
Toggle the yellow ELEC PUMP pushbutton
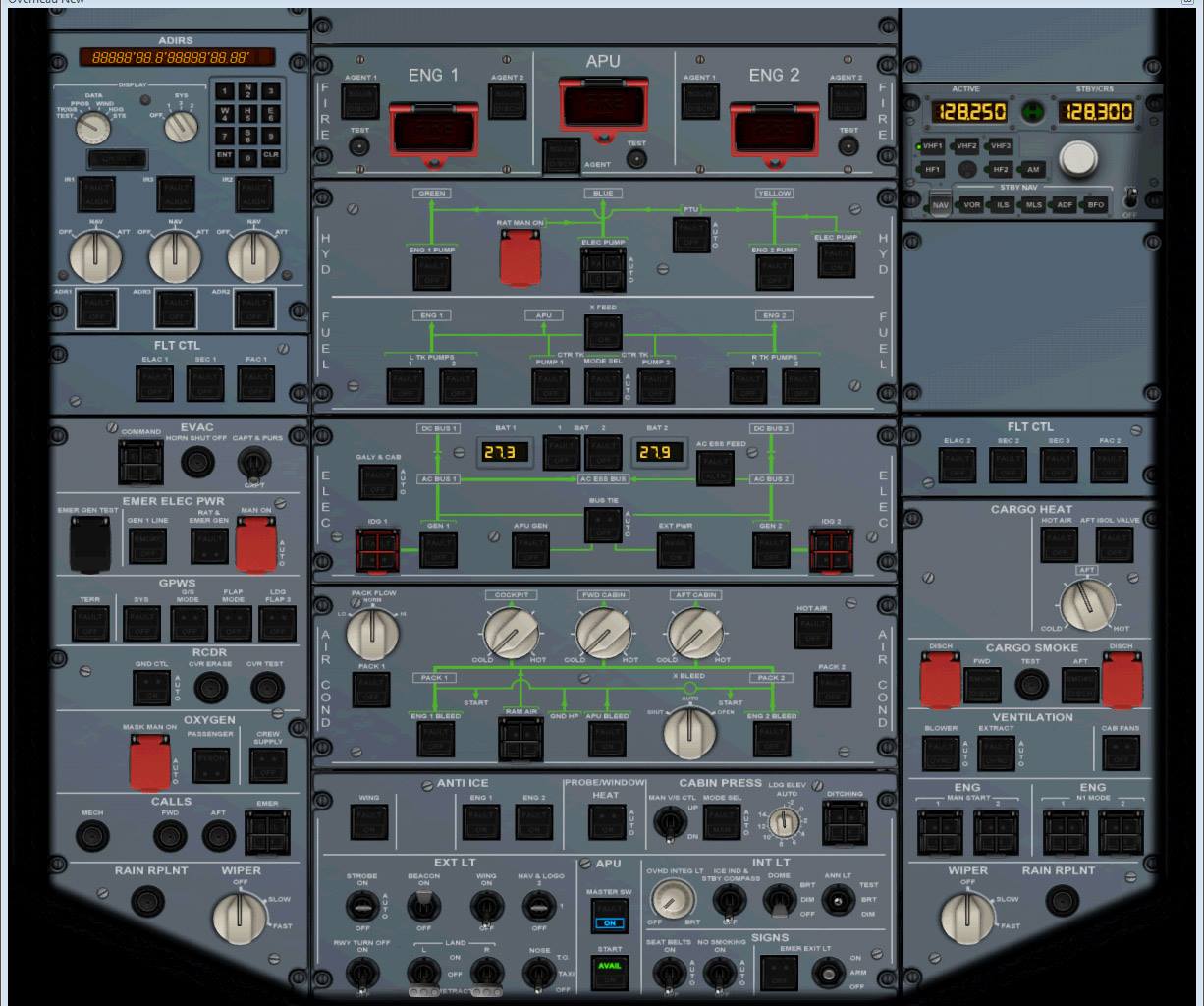836,261
